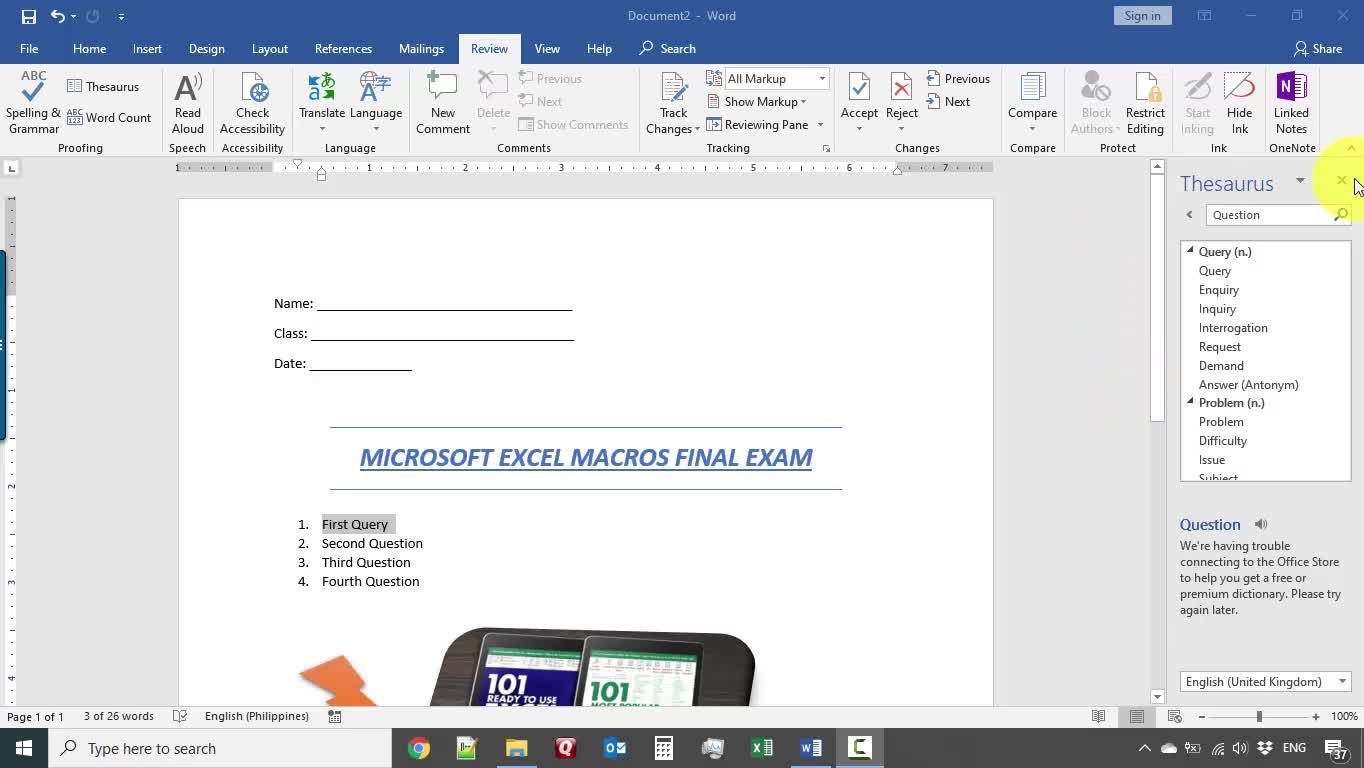Select the synonym Interrogation
1364x768 pixels.
[x=1233, y=328]
